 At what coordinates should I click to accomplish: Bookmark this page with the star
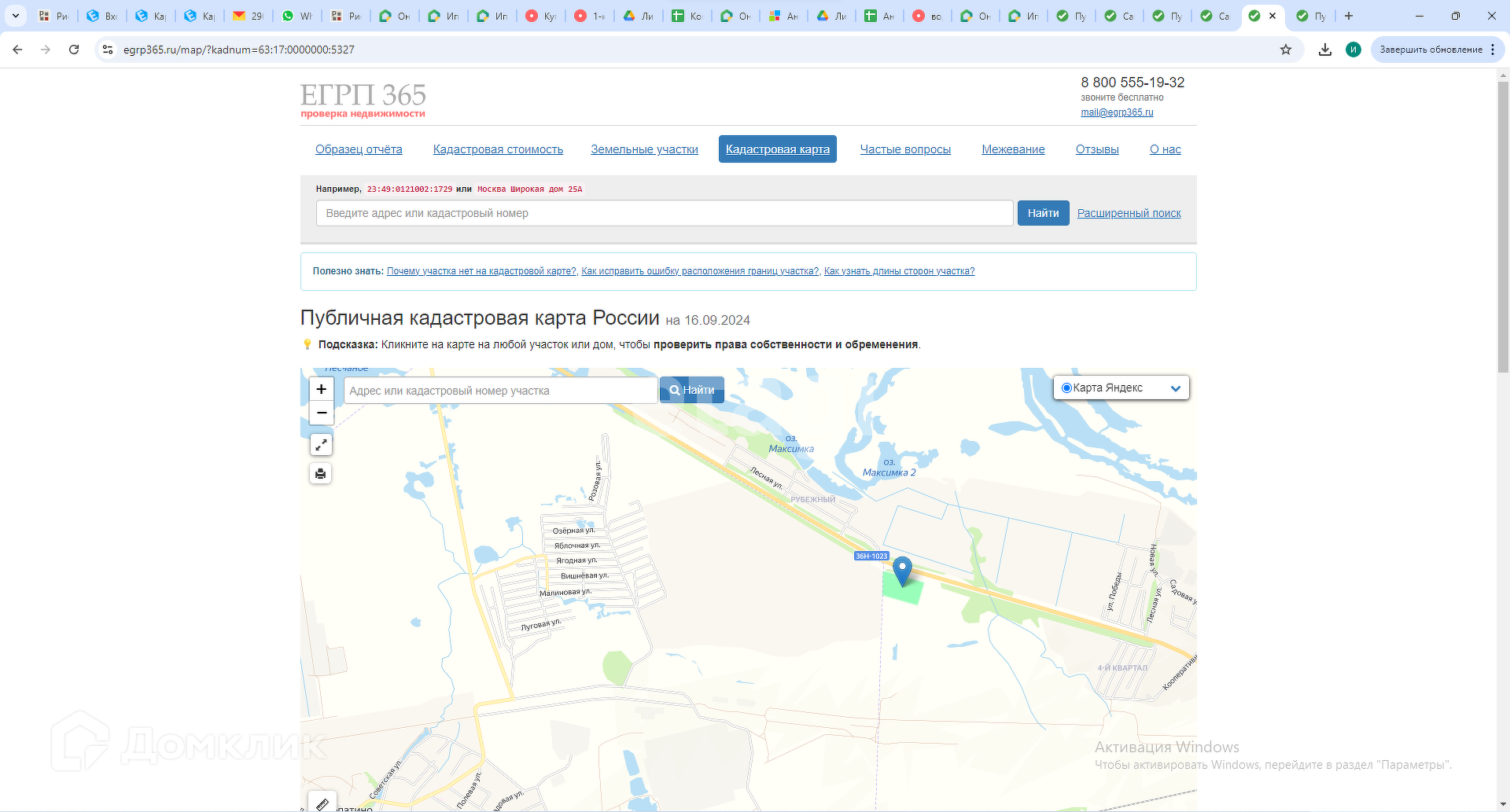click(x=1286, y=50)
